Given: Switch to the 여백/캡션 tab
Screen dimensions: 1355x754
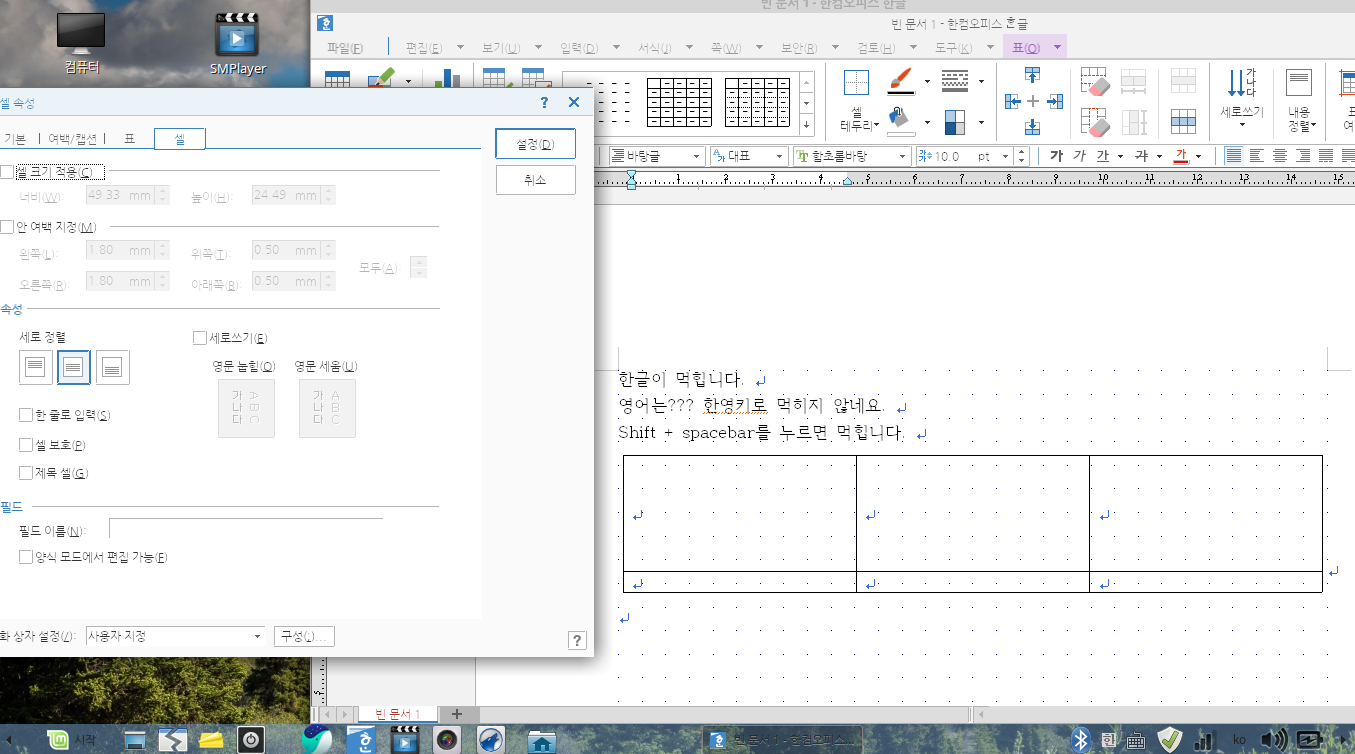Looking at the screenshot, I should pyautogui.click(x=73, y=139).
